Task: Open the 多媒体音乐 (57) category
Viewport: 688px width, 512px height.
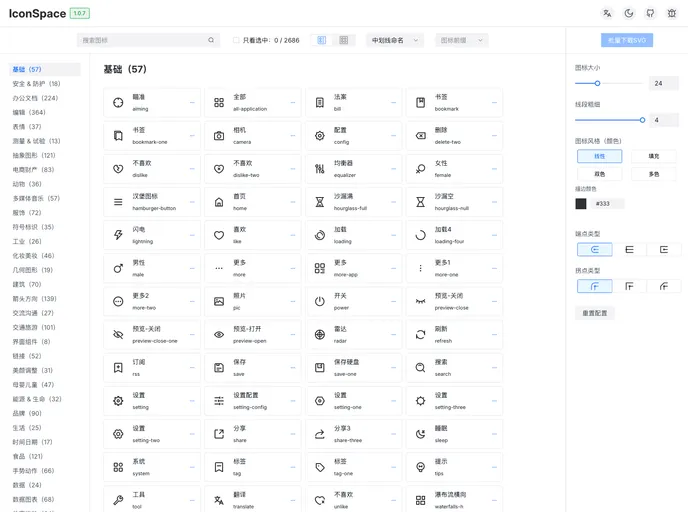Action: (36, 198)
